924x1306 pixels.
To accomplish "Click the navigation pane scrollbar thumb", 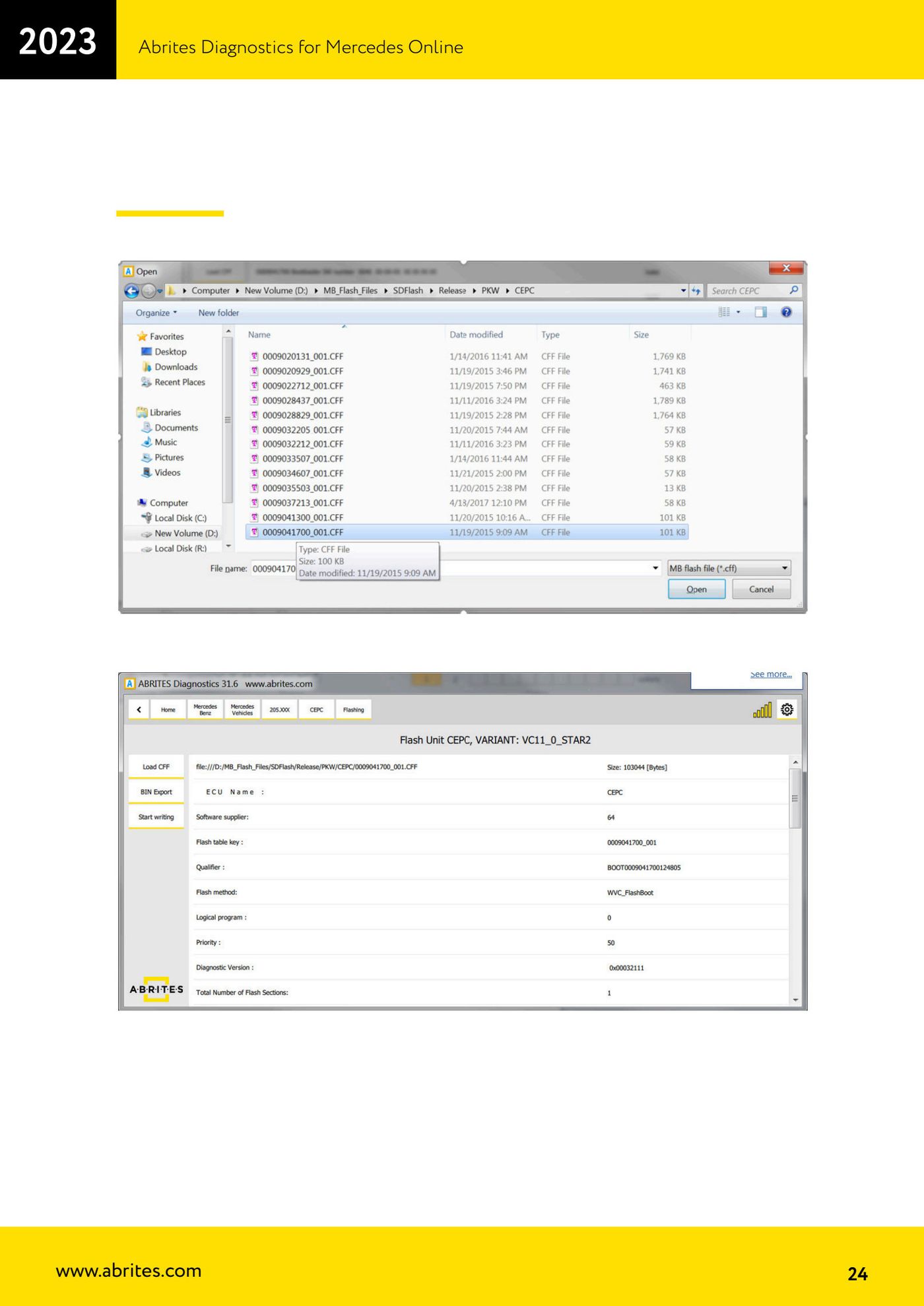I will click(228, 420).
